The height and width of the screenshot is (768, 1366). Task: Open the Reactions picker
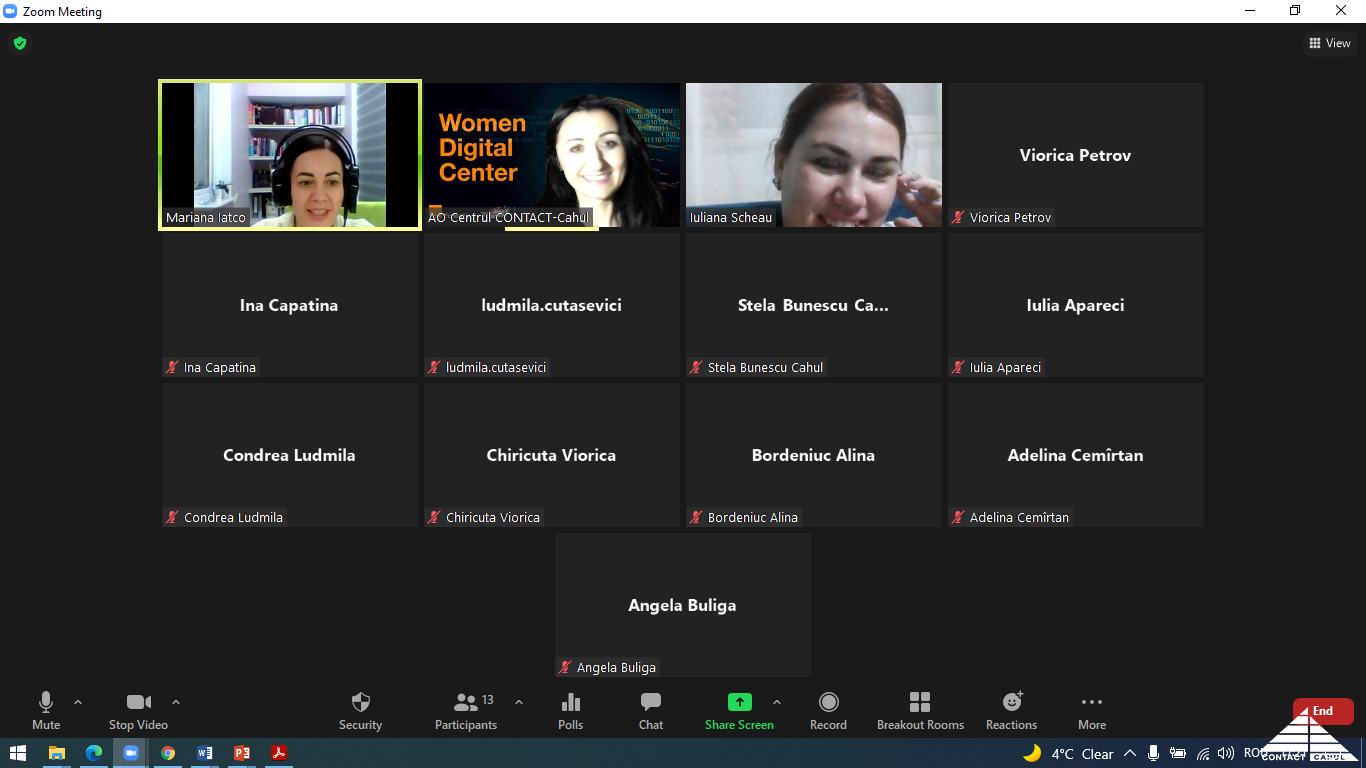pos(1011,711)
